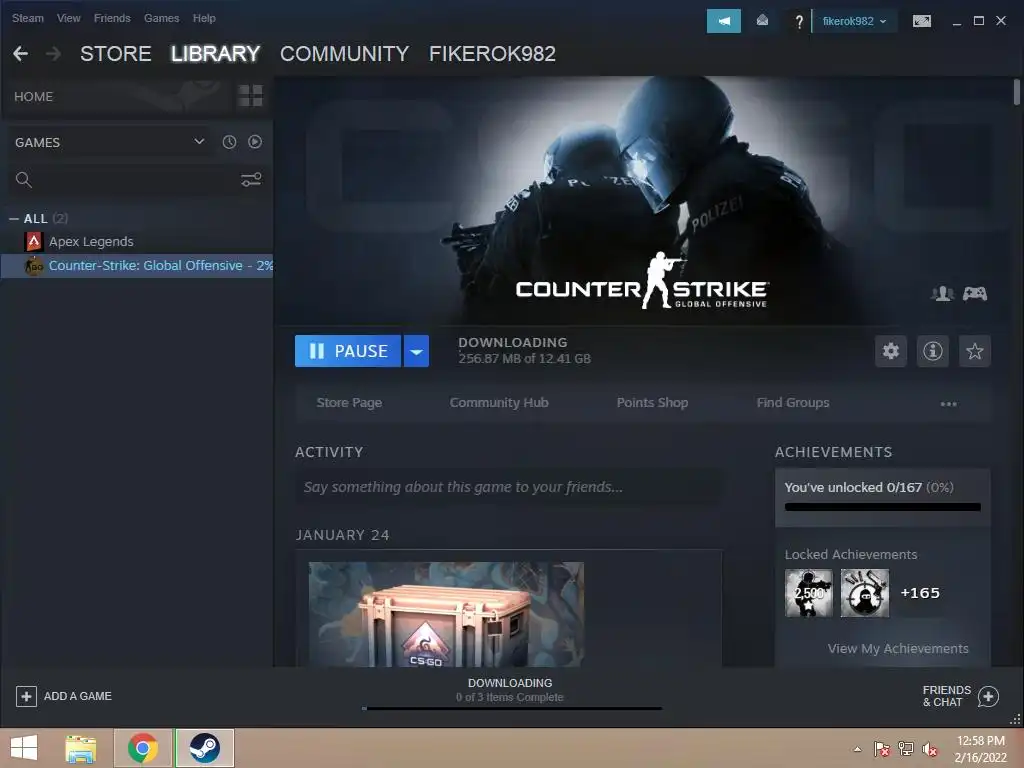The width and height of the screenshot is (1024, 768).
Task: Click the muted volume tray icon
Action: click(929, 749)
